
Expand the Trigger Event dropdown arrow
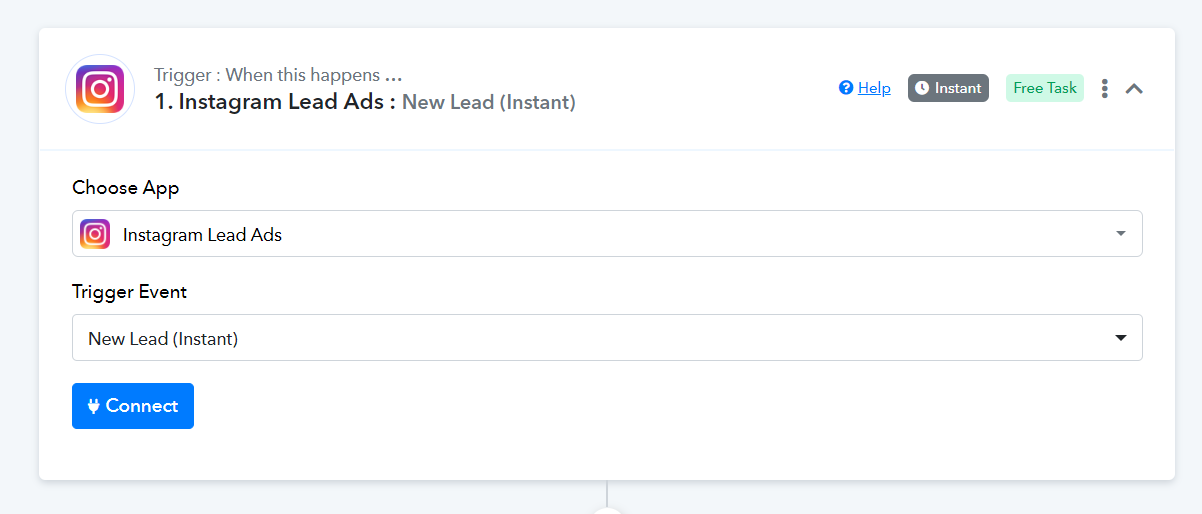pyautogui.click(x=1121, y=338)
